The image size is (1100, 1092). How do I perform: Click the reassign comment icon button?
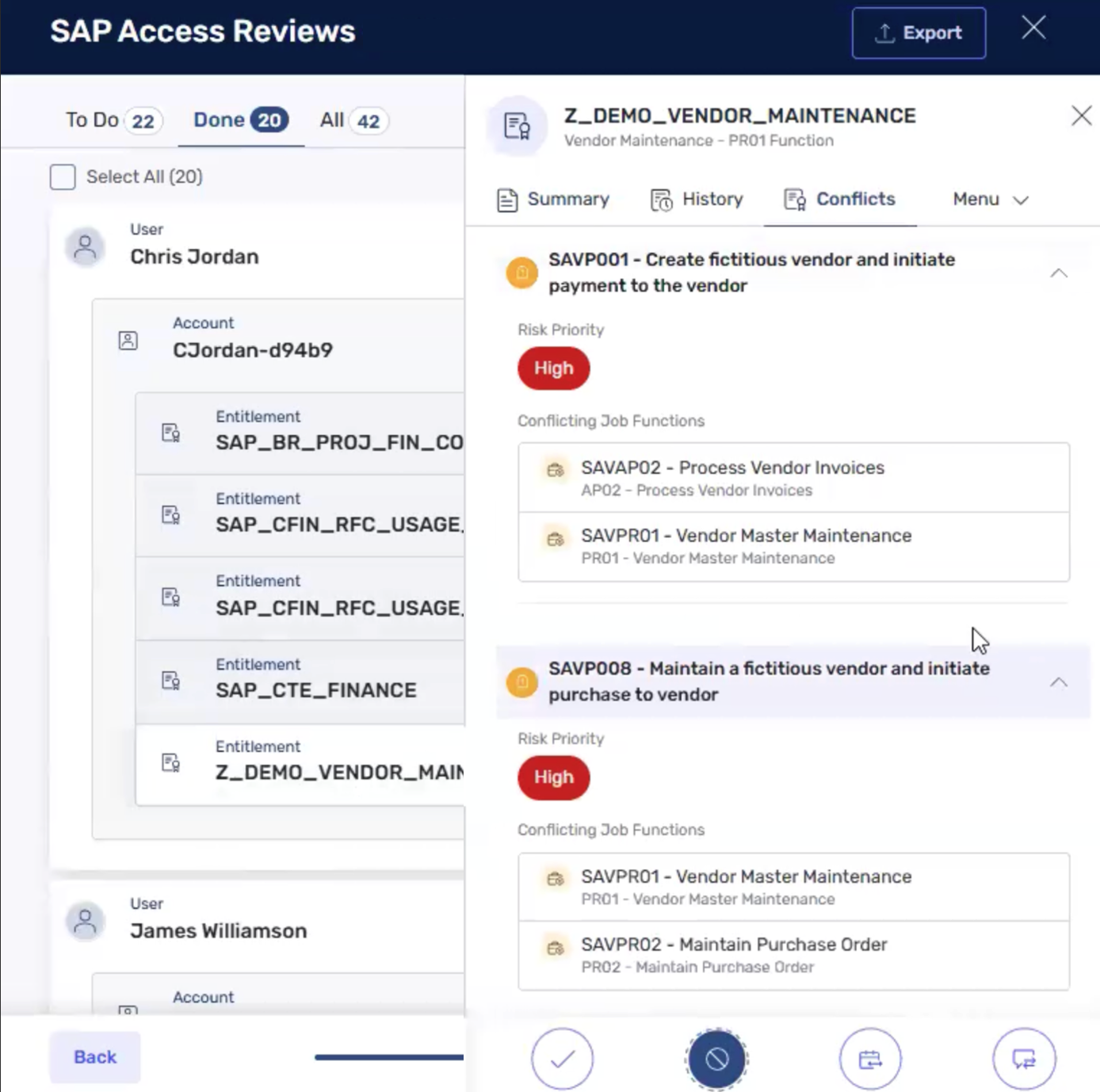coord(1024,1059)
